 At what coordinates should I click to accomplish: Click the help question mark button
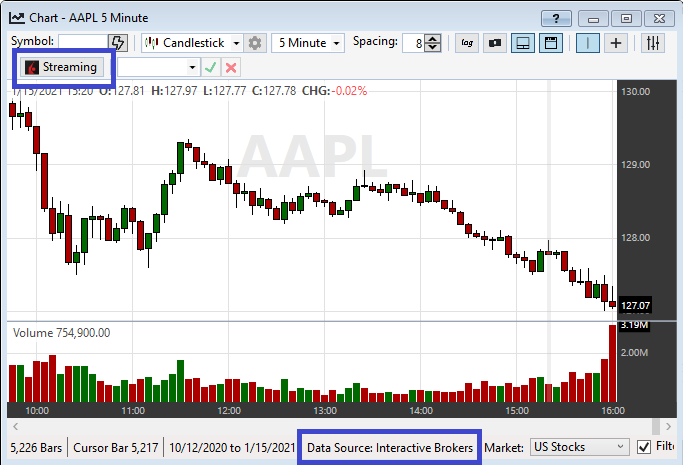click(556, 19)
